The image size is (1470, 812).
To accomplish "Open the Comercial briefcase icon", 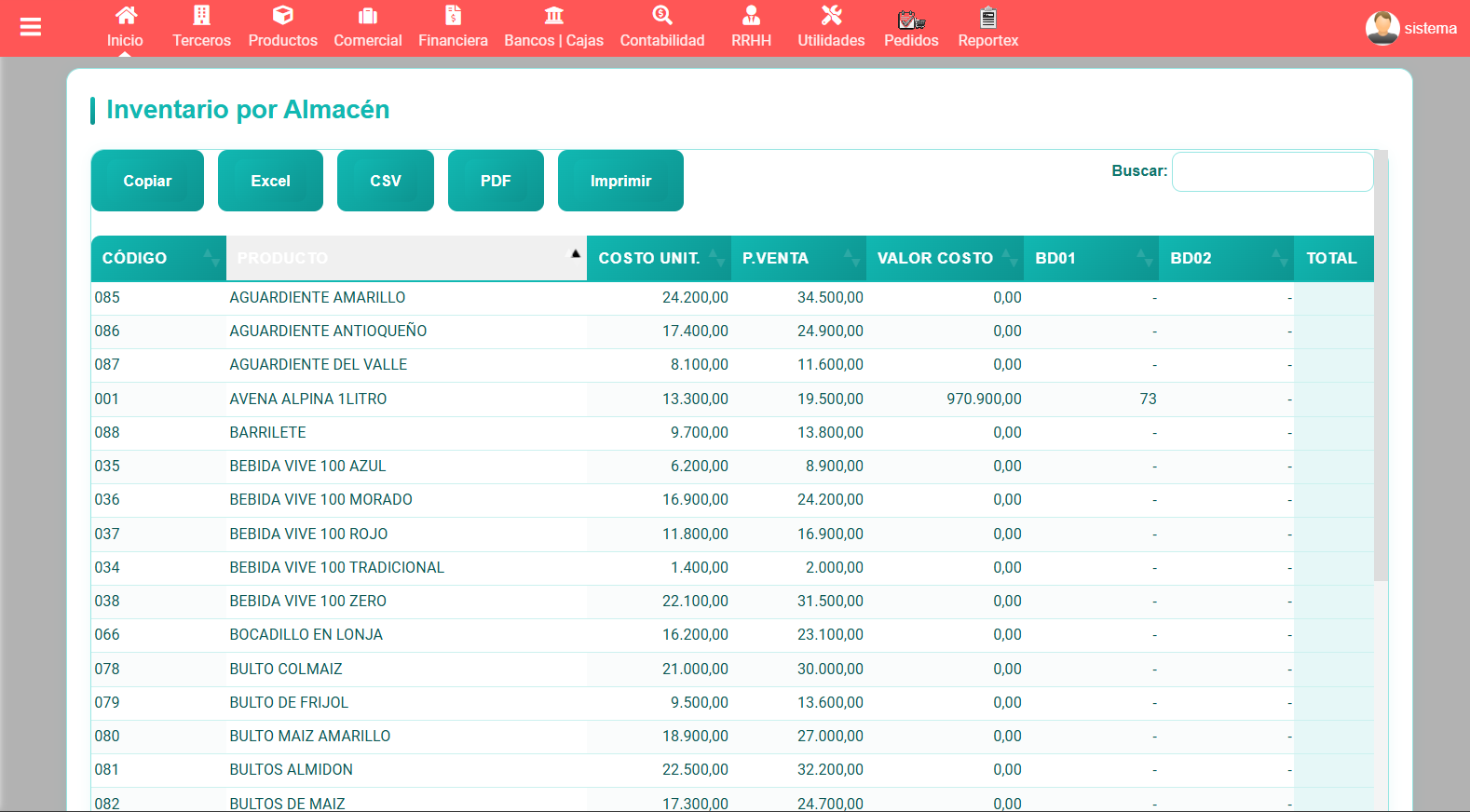I will coord(368,16).
